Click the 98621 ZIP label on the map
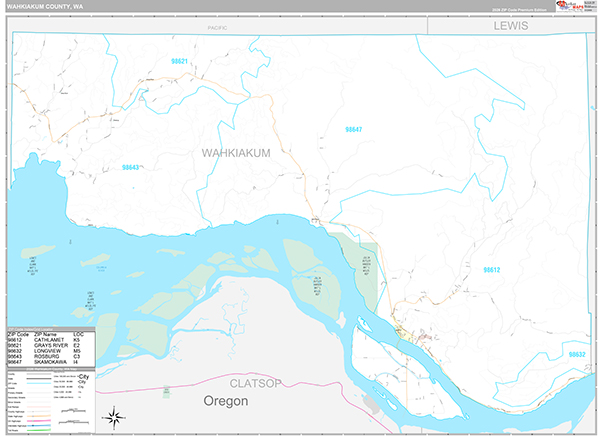 coord(179,61)
